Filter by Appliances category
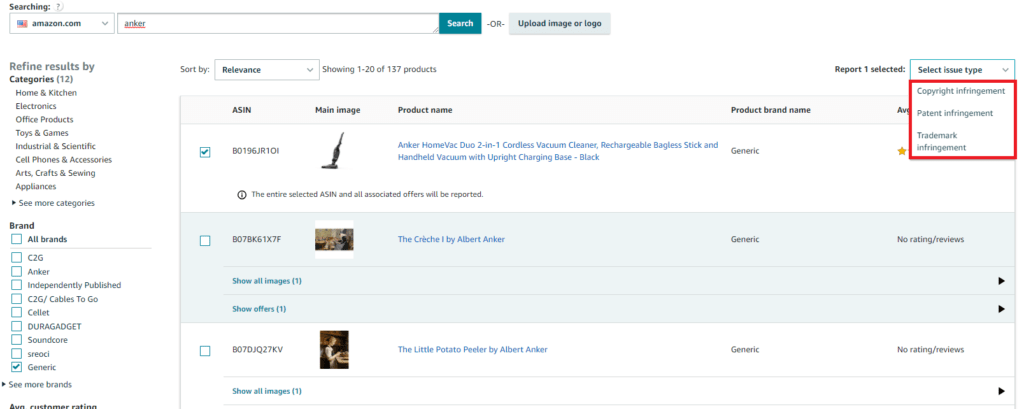Viewport: 1024px width, 409px height. pos(36,186)
